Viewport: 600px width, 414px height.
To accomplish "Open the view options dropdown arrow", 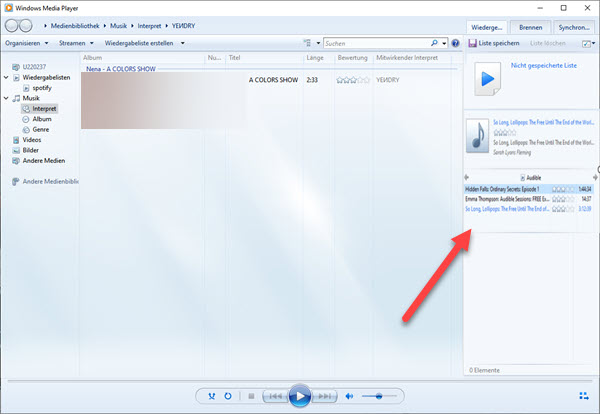I will [318, 43].
